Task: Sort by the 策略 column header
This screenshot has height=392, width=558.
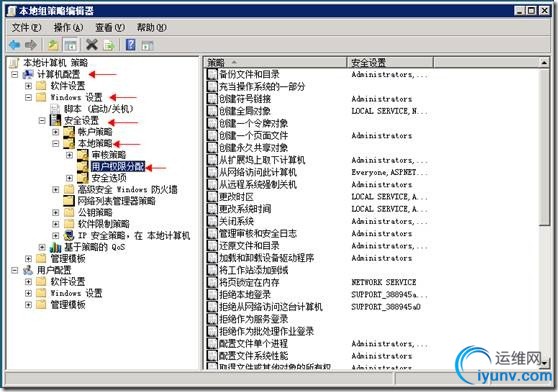Action: point(275,63)
